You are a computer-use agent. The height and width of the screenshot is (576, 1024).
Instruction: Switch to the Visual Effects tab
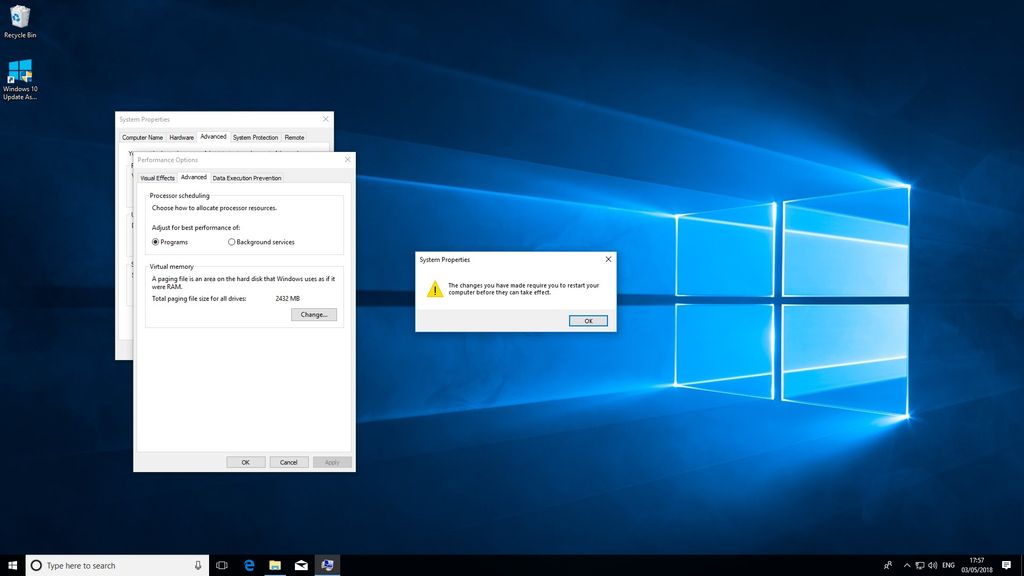click(x=156, y=177)
